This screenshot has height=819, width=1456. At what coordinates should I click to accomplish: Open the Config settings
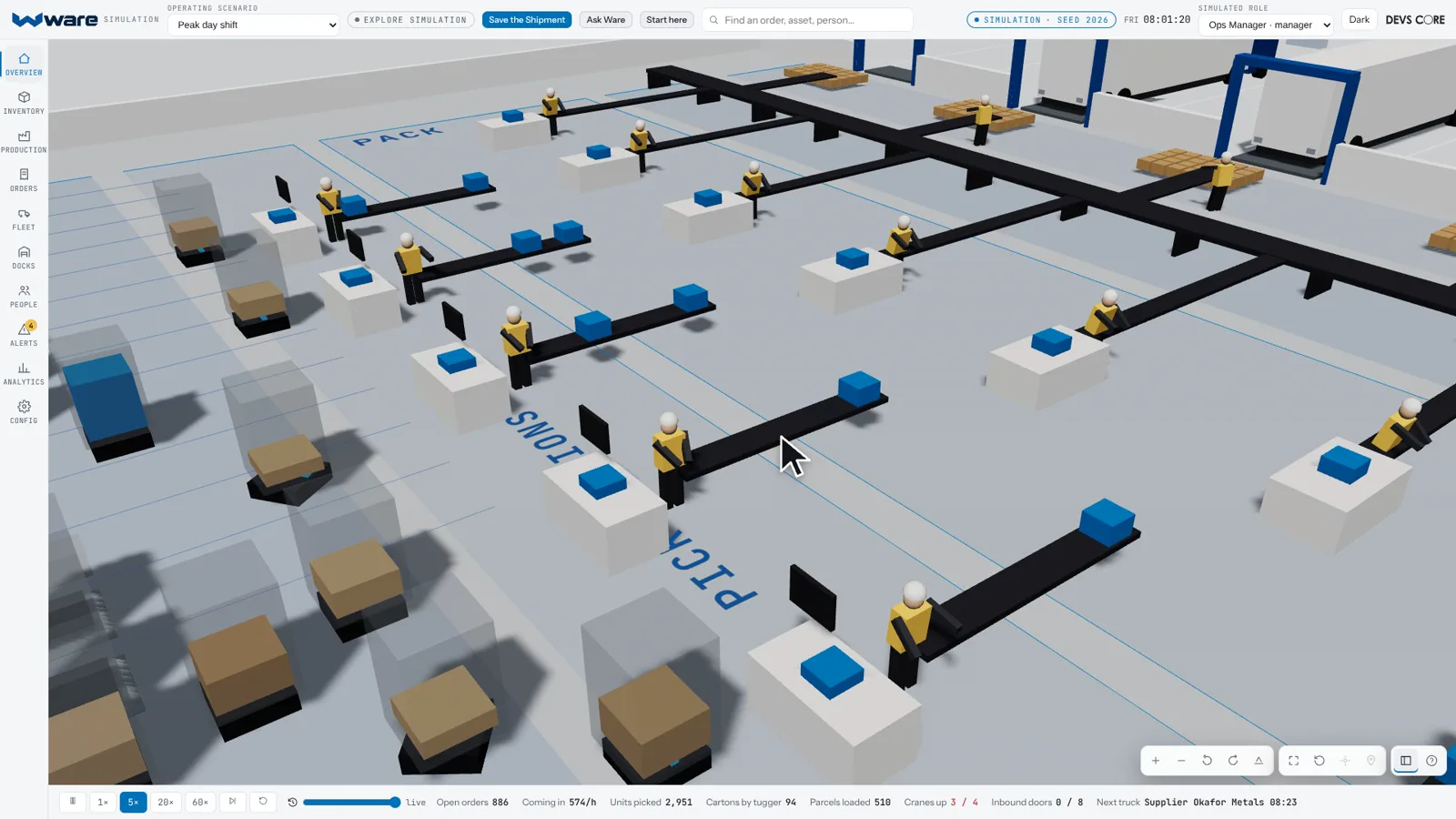point(24,412)
